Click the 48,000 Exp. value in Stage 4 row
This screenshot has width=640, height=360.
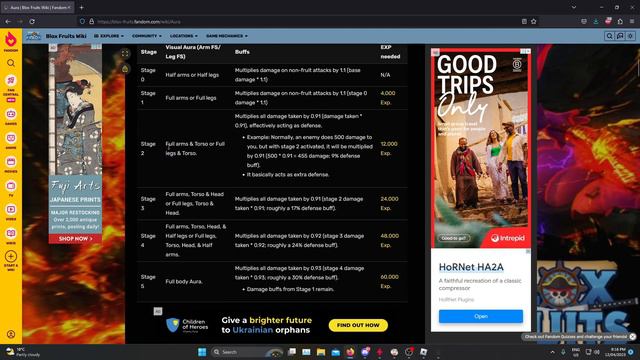(x=389, y=240)
